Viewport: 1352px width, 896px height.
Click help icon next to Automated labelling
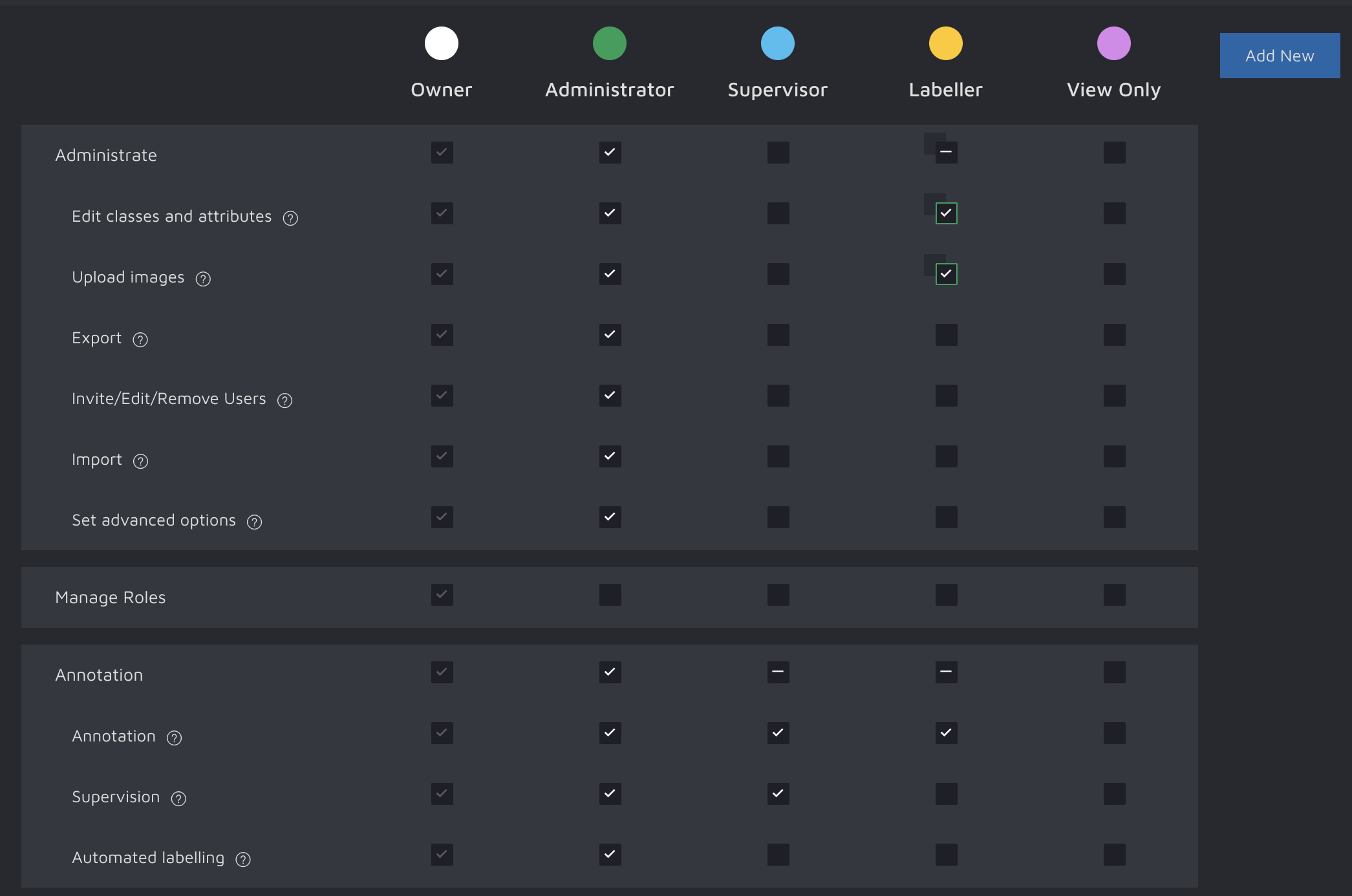[243, 859]
